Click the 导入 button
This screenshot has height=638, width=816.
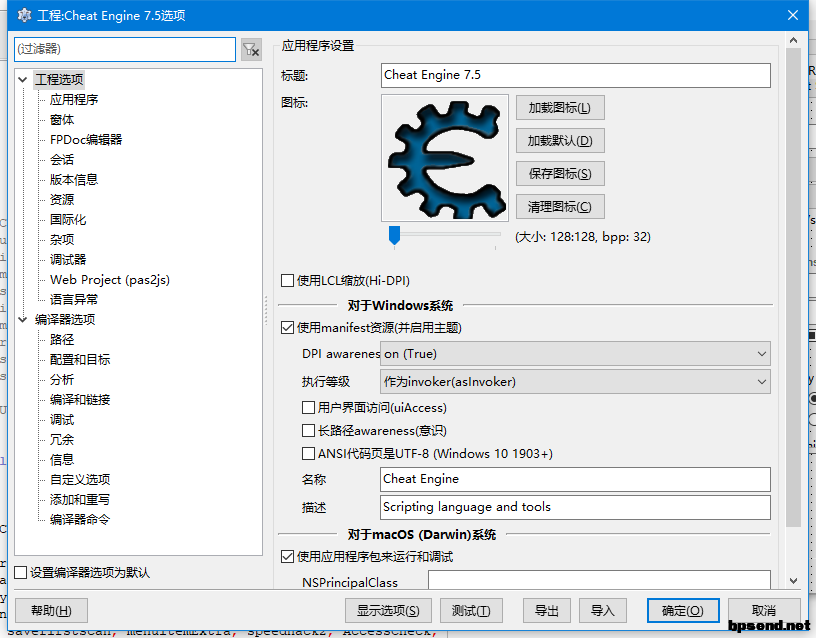coord(603,610)
